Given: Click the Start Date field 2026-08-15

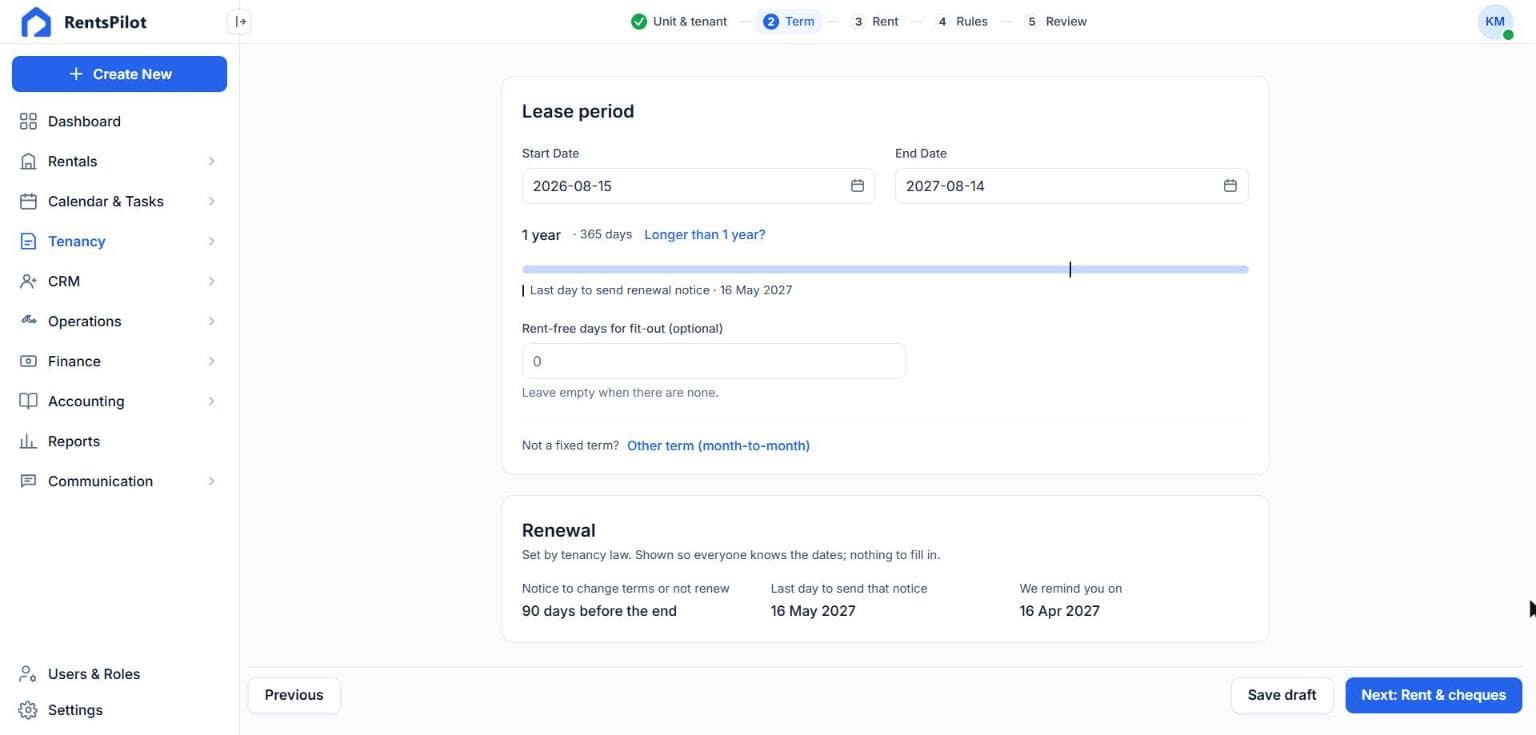Looking at the screenshot, I should click(x=698, y=186).
